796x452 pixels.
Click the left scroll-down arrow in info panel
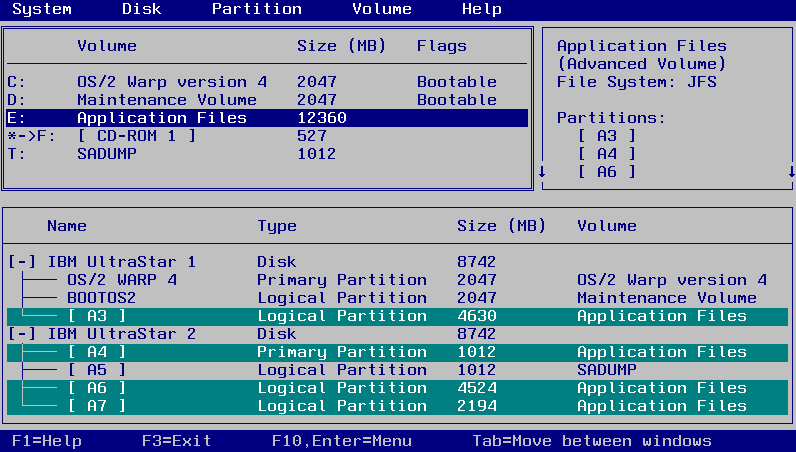point(542,172)
